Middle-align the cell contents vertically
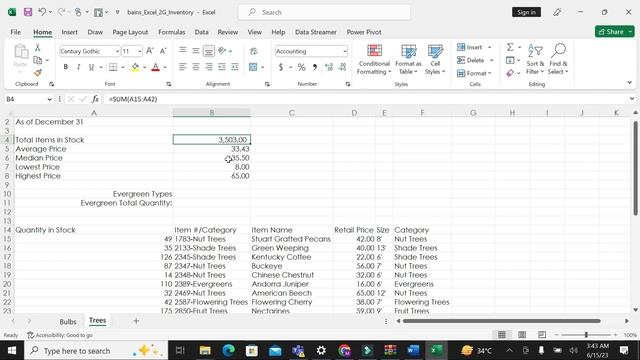 tap(196, 51)
